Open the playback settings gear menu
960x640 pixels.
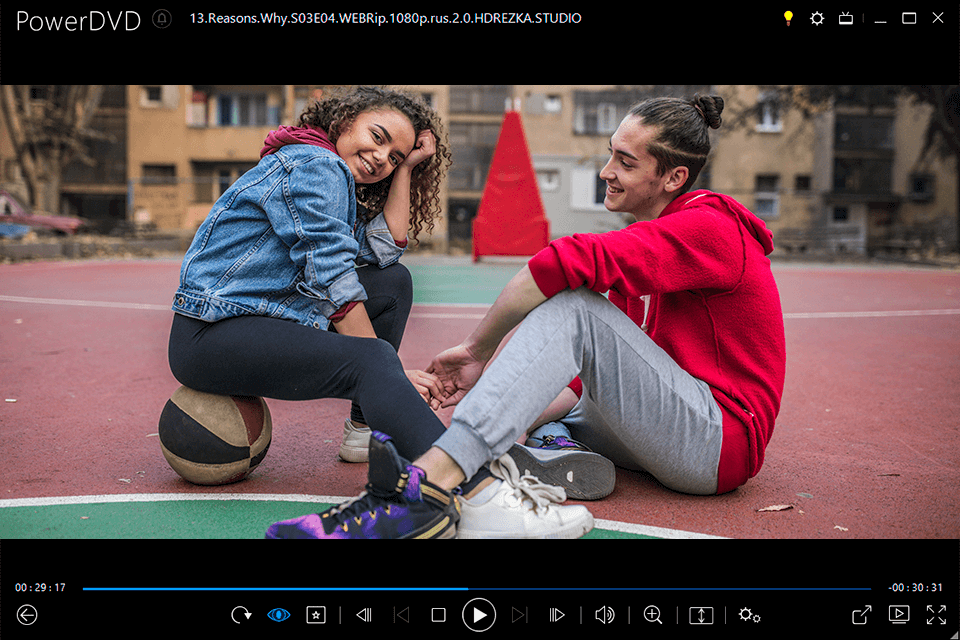(749, 615)
